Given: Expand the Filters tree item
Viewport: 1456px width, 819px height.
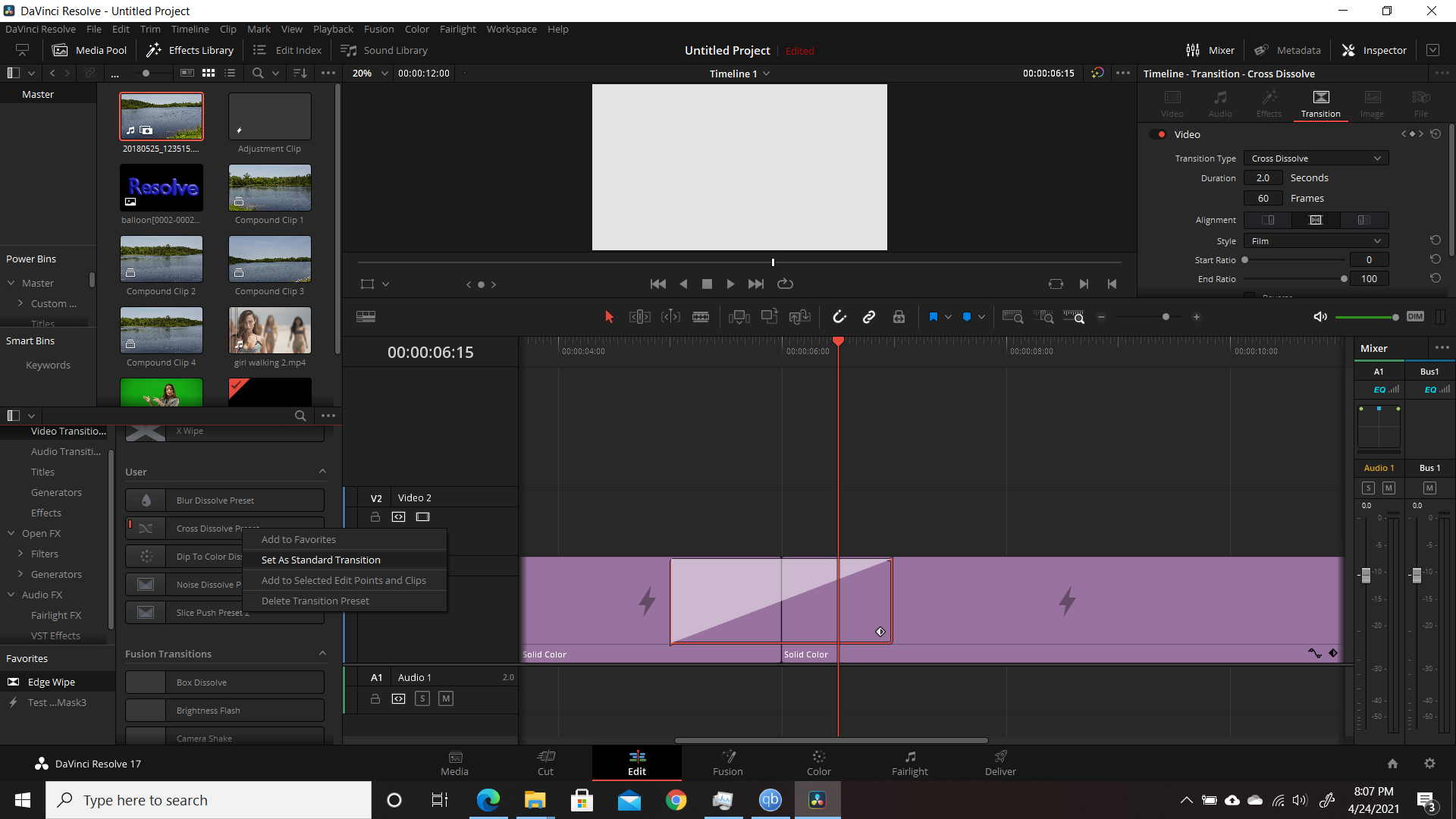Looking at the screenshot, I should pyautogui.click(x=20, y=554).
